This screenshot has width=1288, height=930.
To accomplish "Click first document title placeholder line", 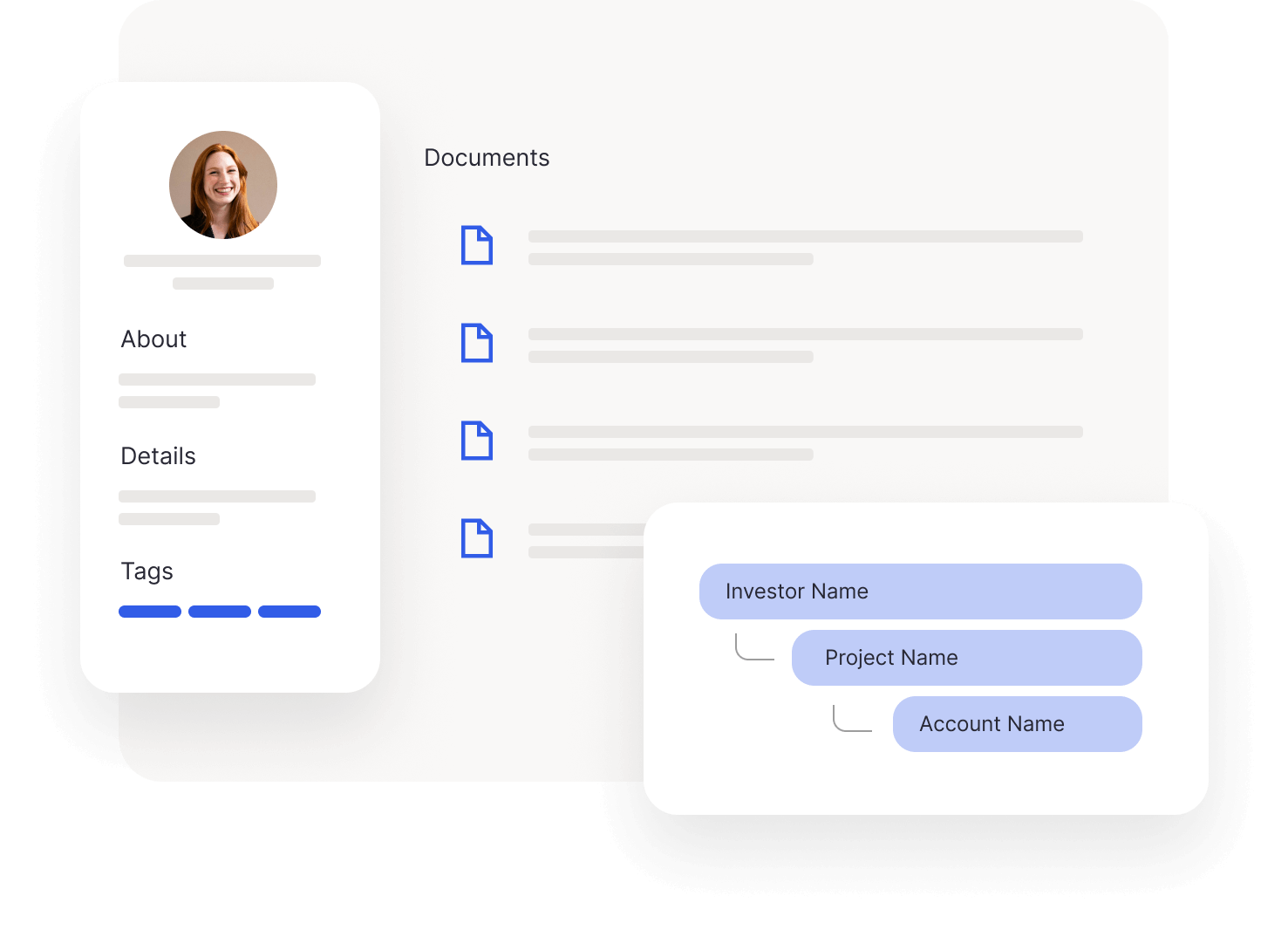I will 806,236.
